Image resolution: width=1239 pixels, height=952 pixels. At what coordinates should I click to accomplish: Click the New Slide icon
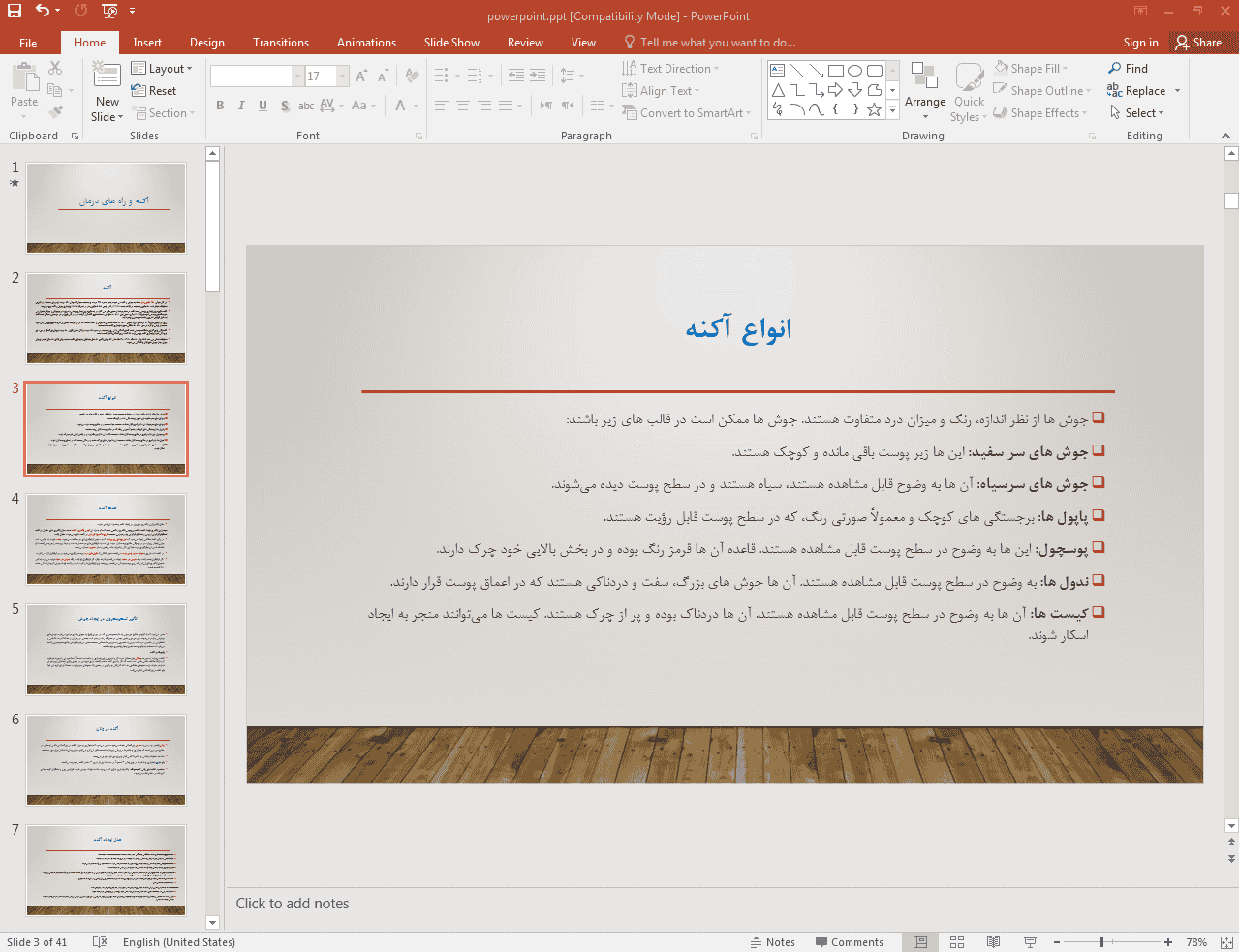[x=107, y=76]
